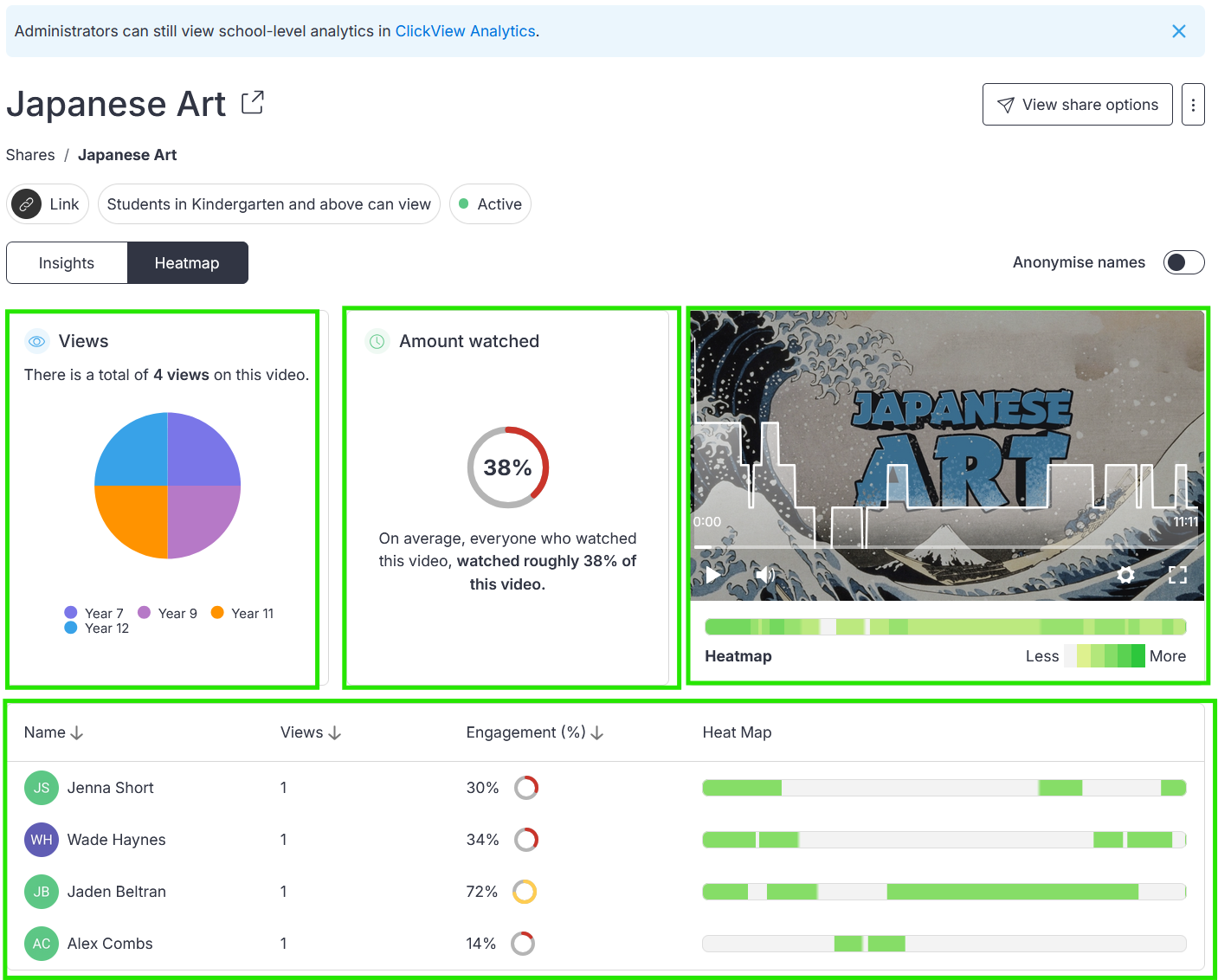Click Jenna Short's JS avatar
Viewport: 1218px width, 980px height.
pyautogui.click(x=42, y=788)
